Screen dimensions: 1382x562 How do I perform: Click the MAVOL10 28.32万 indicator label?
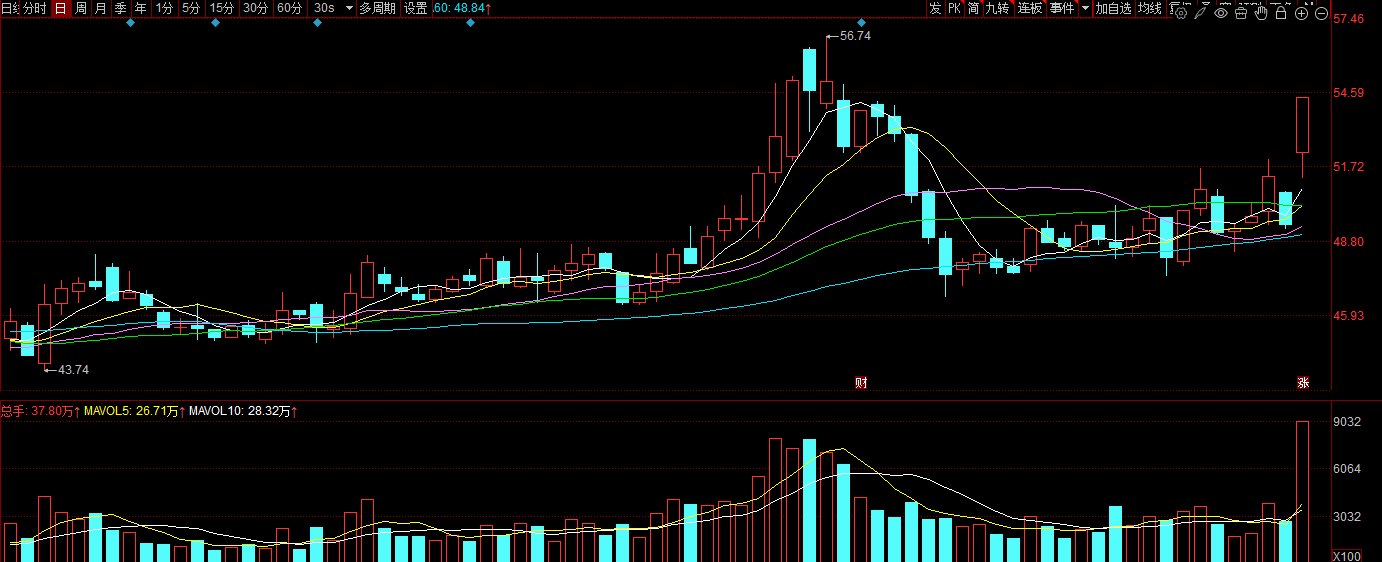pyautogui.click(x=245, y=411)
